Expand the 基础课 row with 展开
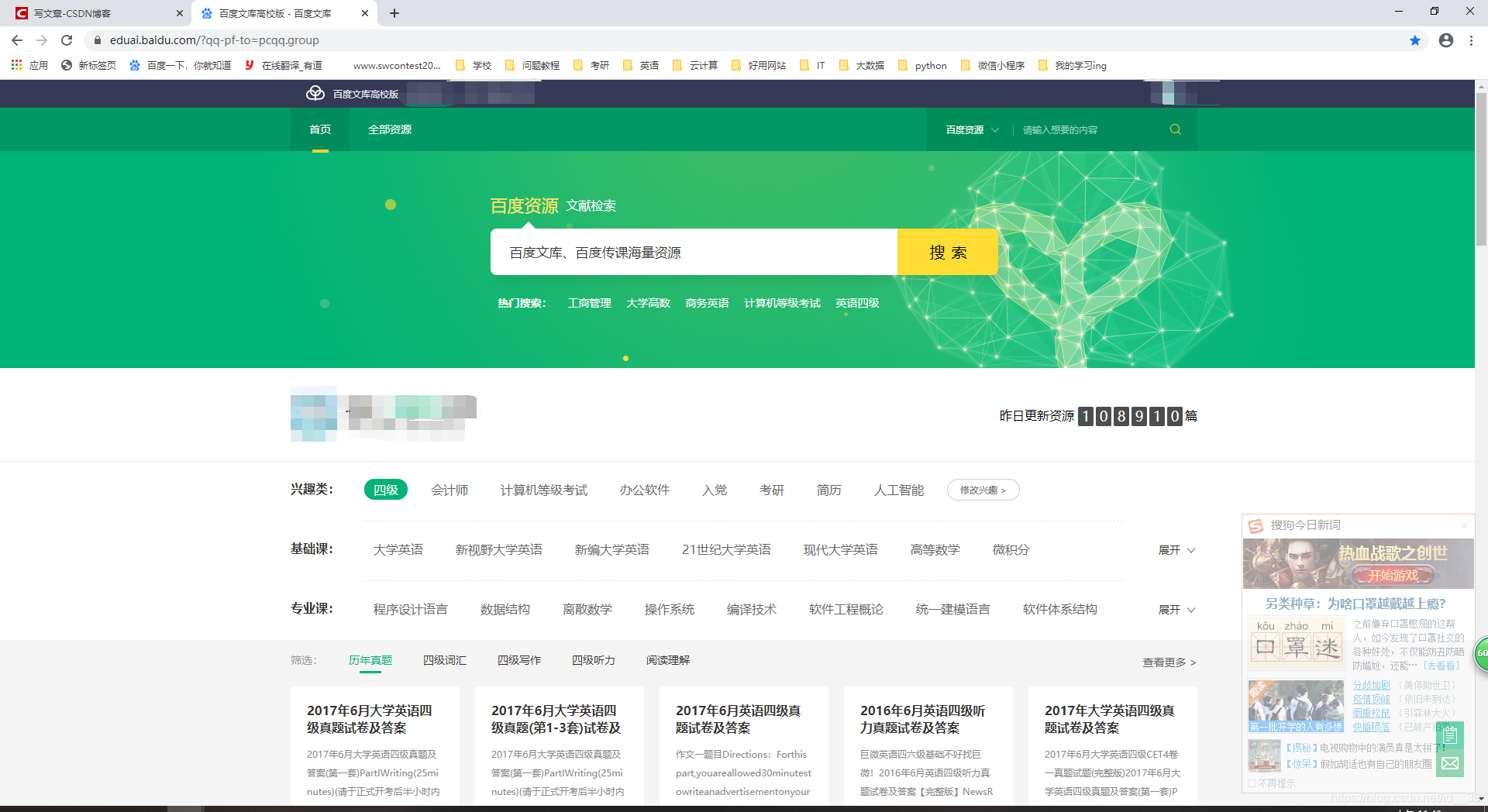Image resolution: width=1488 pixels, height=812 pixels. point(1176,549)
